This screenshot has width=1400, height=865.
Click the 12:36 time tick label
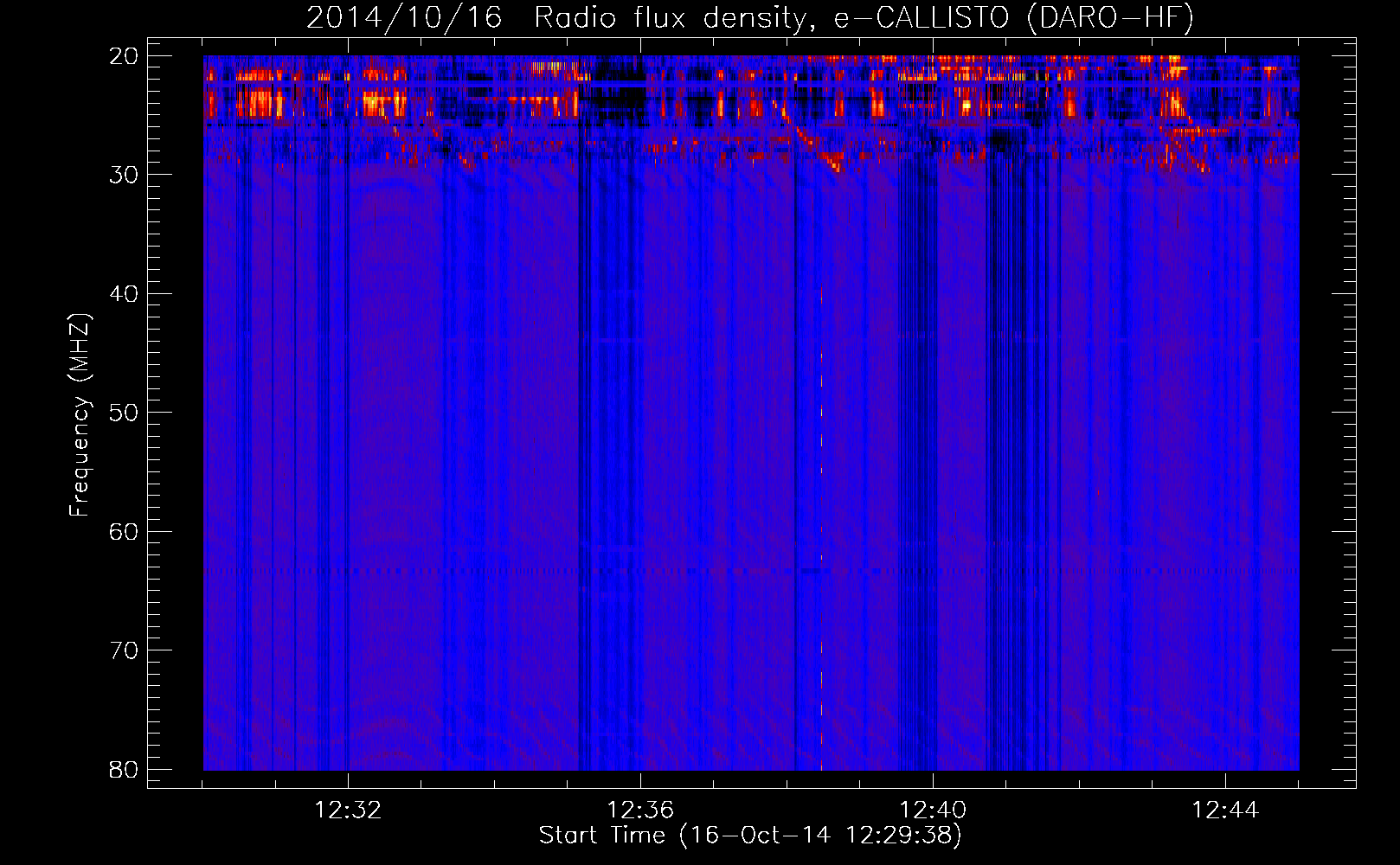640,811
